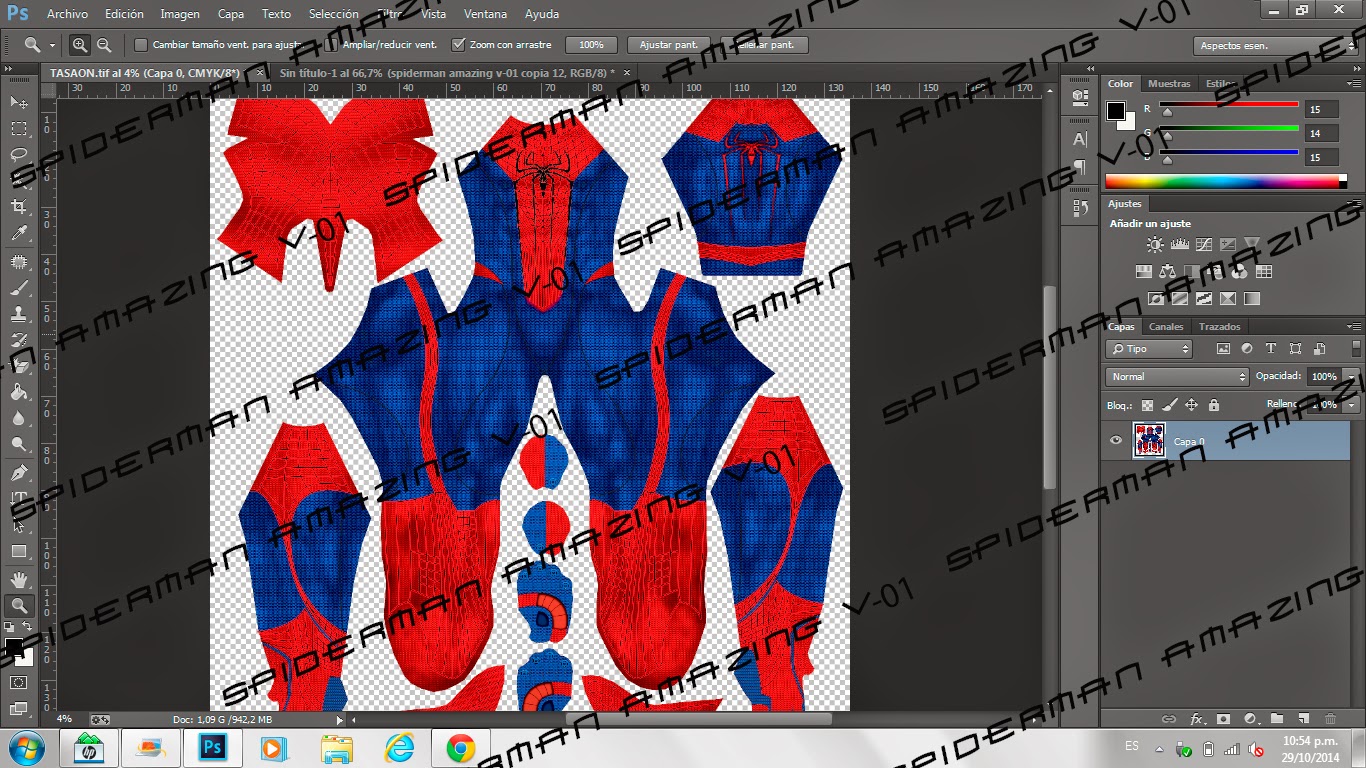Open the Filtro menu
This screenshot has height=768, width=1366.
coord(388,14)
